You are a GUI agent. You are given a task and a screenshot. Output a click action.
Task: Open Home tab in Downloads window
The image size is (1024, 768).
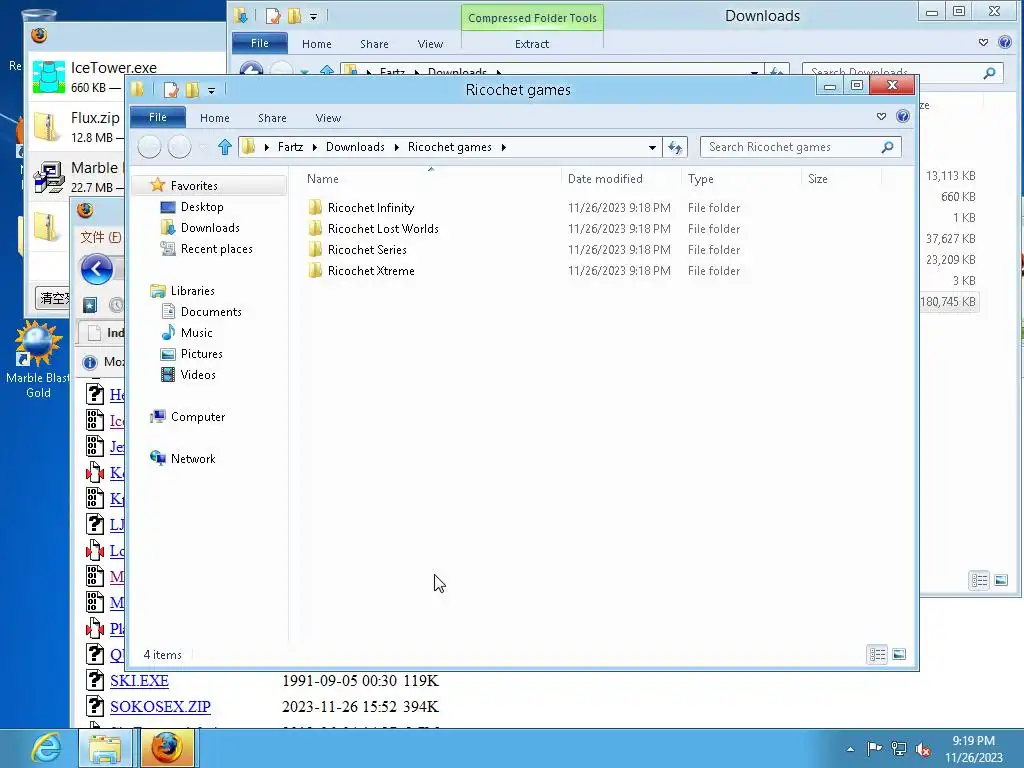coord(317,44)
